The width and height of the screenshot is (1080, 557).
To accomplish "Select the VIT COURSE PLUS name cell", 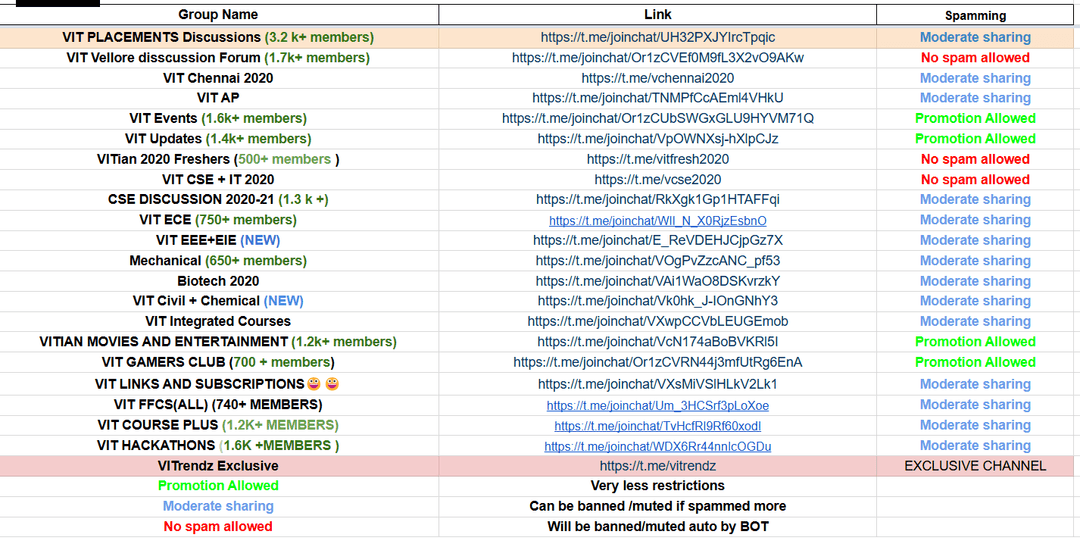I will pyautogui.click(x=218, y=425).
